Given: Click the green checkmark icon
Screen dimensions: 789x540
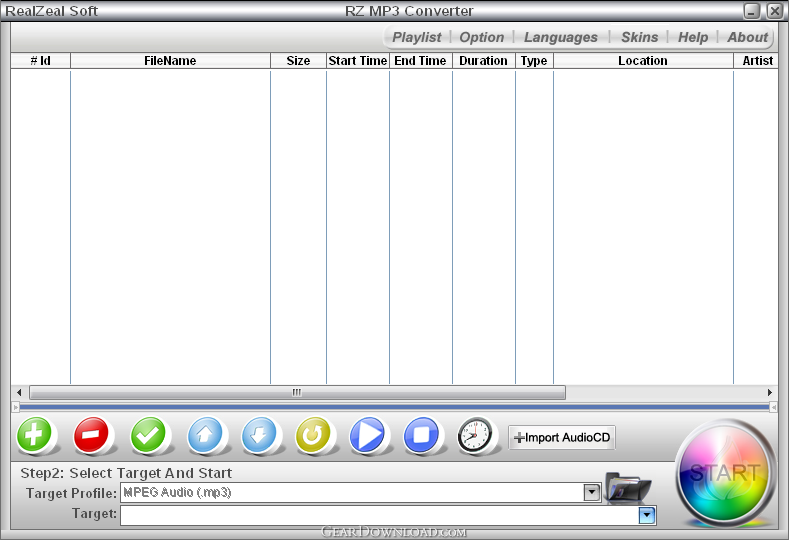Looking at the screenshot, I should [x=150, y=436].
